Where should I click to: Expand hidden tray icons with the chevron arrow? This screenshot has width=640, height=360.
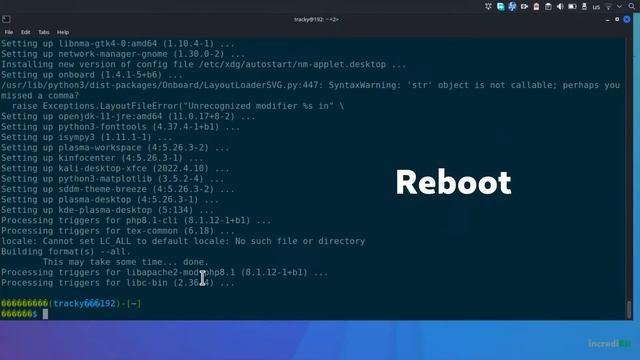click(x=620, y=7)
